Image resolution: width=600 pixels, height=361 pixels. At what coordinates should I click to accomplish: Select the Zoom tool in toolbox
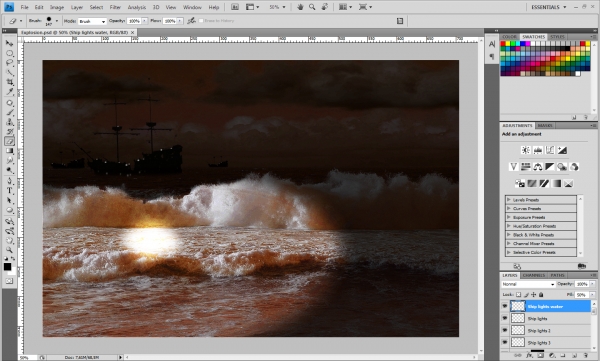(x=9, y=250)
